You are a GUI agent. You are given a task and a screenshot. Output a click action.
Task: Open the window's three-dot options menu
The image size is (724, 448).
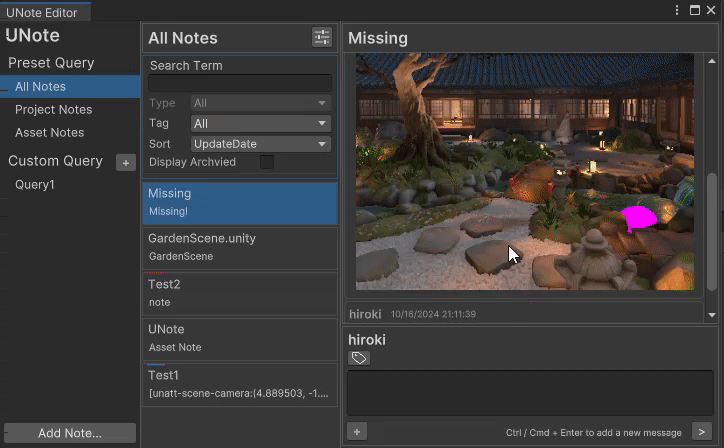tap(677, 10)
